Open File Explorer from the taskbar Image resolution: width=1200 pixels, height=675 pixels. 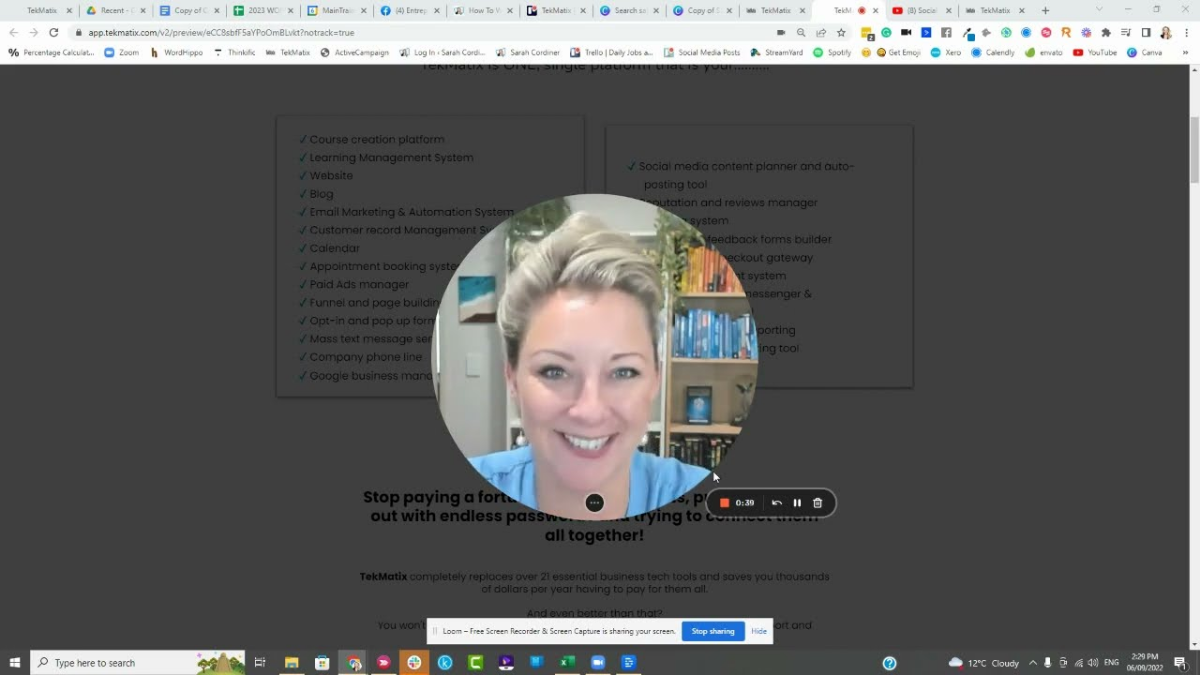pos(291,662)
